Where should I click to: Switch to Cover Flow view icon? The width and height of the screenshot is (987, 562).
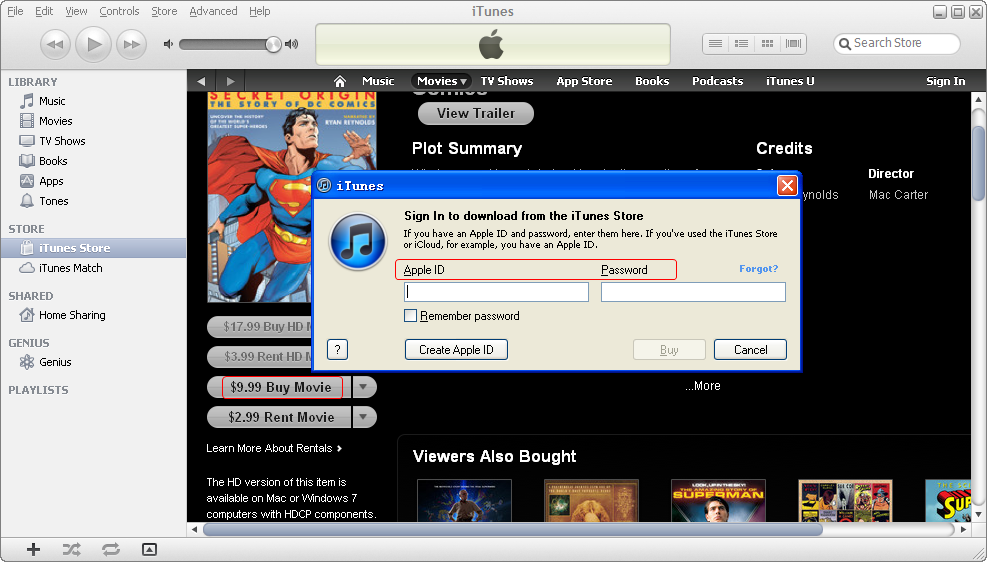(x=793, y=43)
